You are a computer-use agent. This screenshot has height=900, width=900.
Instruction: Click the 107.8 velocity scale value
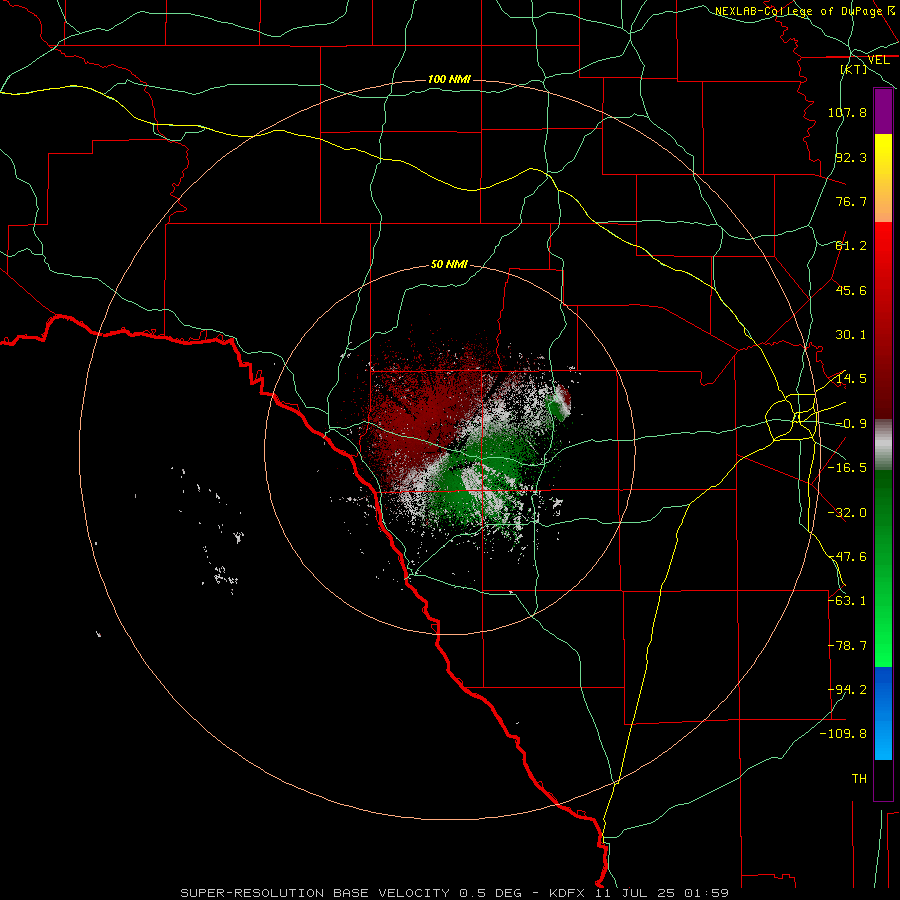[x=847, y=112]
